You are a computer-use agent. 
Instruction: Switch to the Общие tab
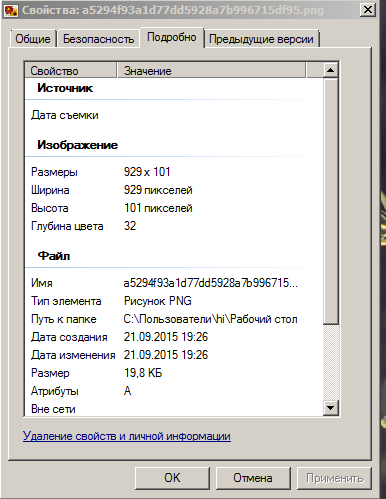point(33,39)
